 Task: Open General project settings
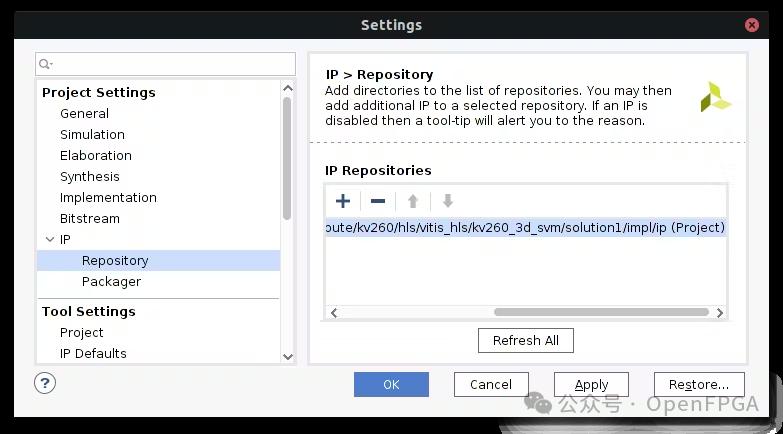click(x=84, y=113)
